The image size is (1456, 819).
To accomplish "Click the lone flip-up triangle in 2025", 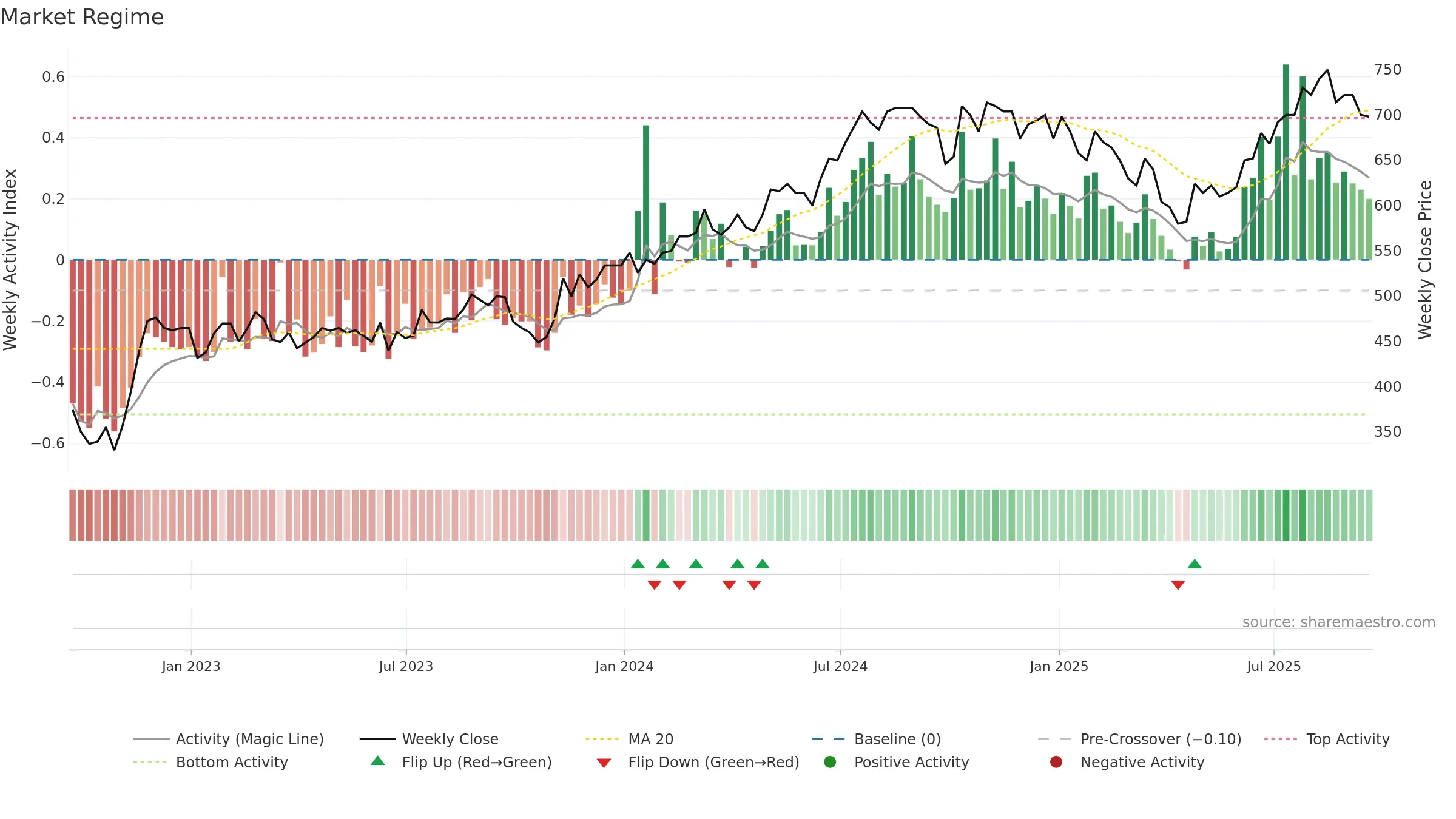I will point(1195,564).
